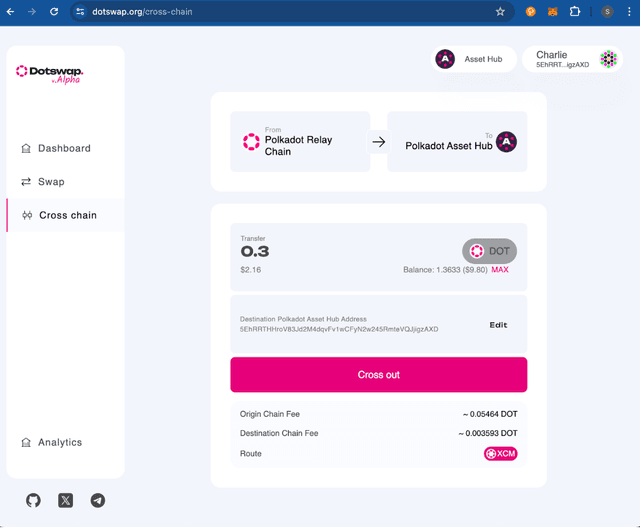Edit the destination address
This screenshot has width=640, height=528.
(498, 325)
